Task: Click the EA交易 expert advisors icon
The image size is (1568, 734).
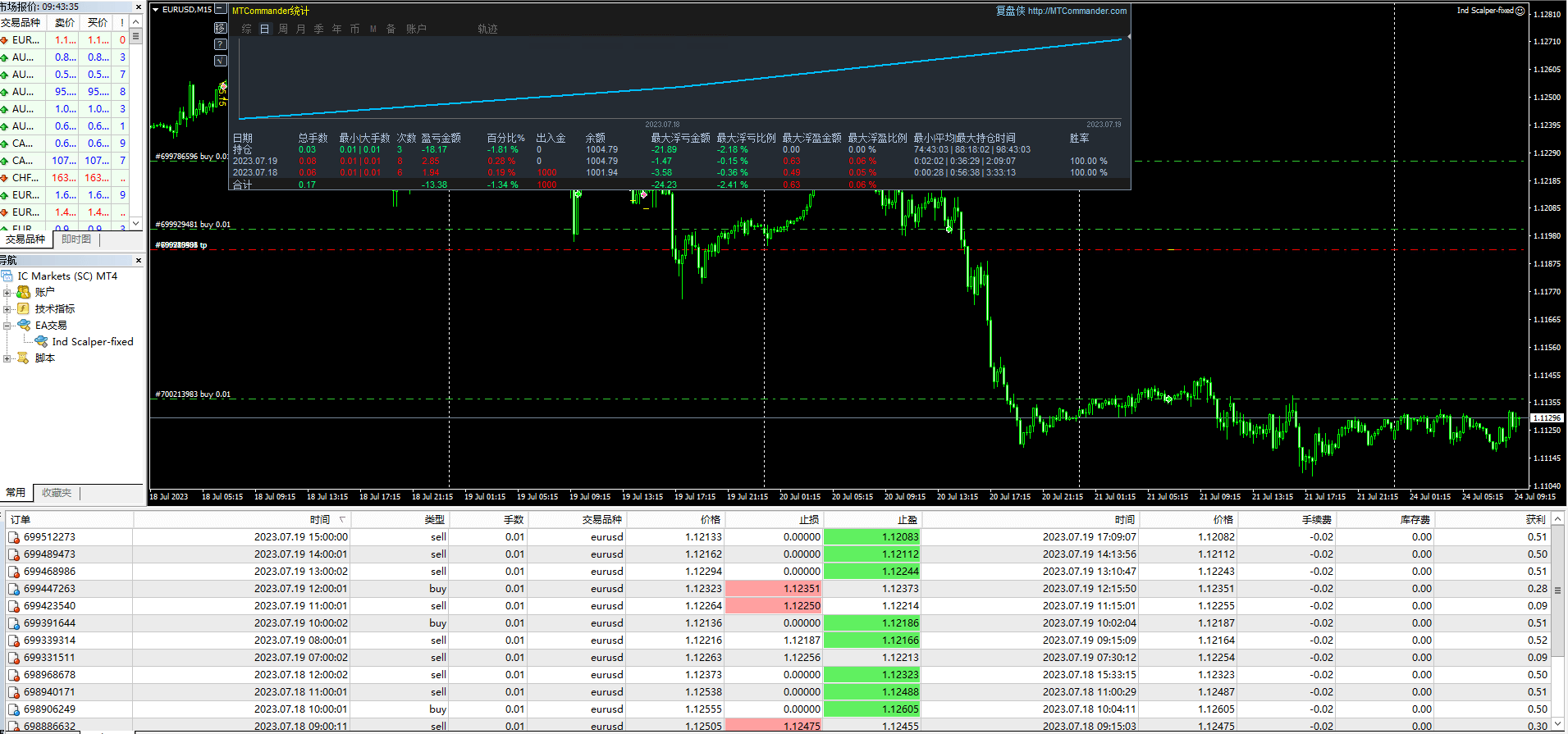Action: [x=24, y=325]
